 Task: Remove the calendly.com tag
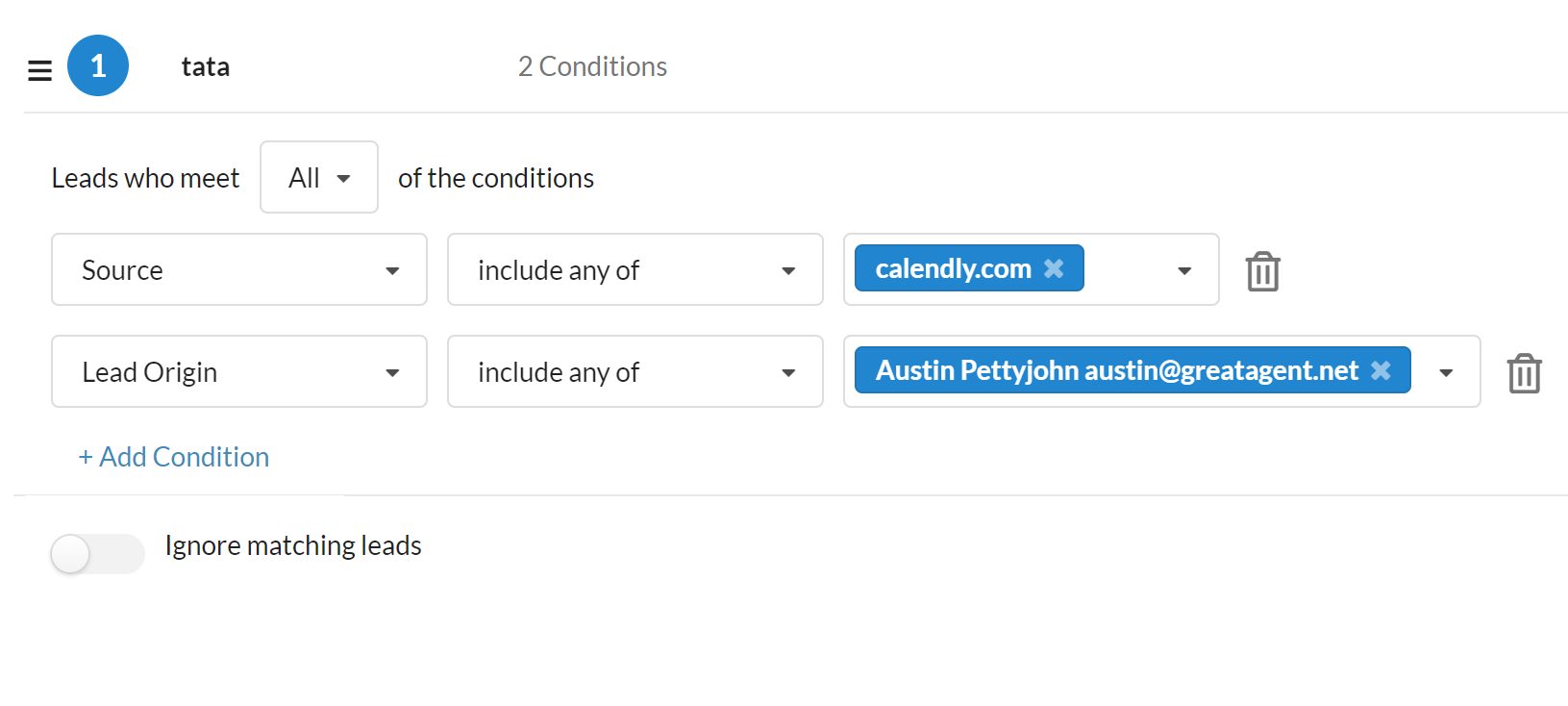[1054, 268]
